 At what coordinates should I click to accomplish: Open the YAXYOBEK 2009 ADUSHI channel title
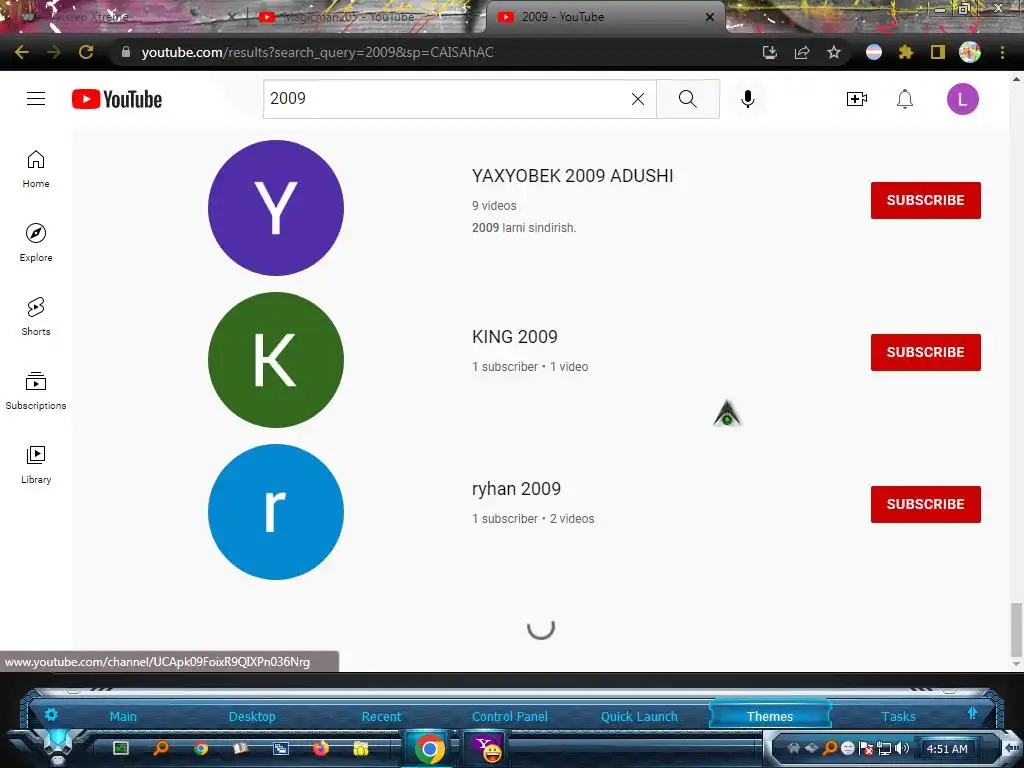[x=572, y=176]
